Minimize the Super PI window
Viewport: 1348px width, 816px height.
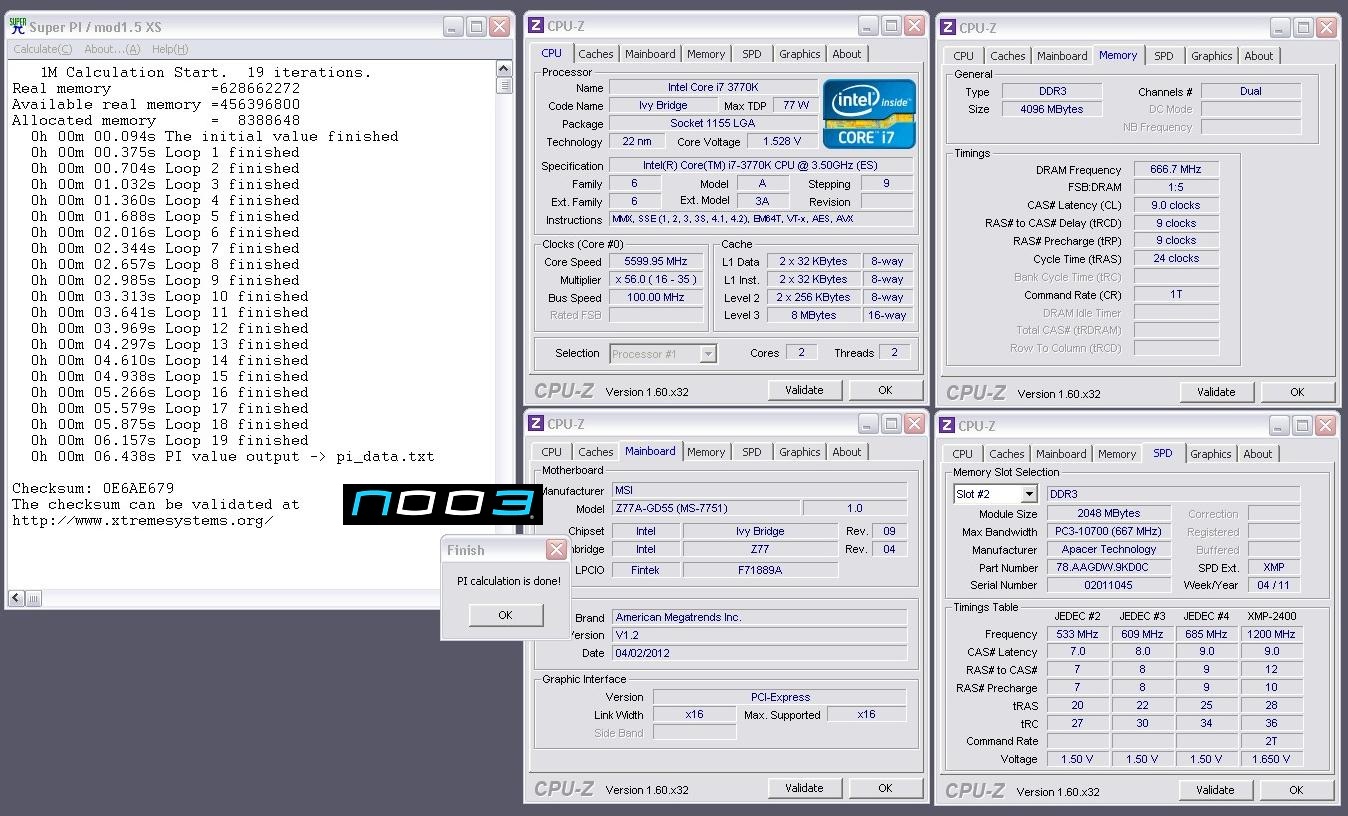pos(453,27)
